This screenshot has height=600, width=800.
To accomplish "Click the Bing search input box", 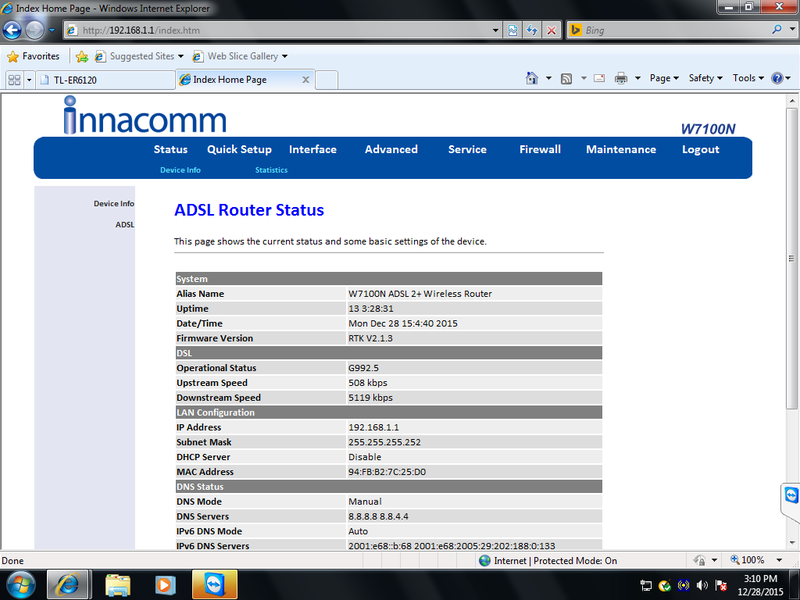I will pyautogui.click(x=676, y=30).
